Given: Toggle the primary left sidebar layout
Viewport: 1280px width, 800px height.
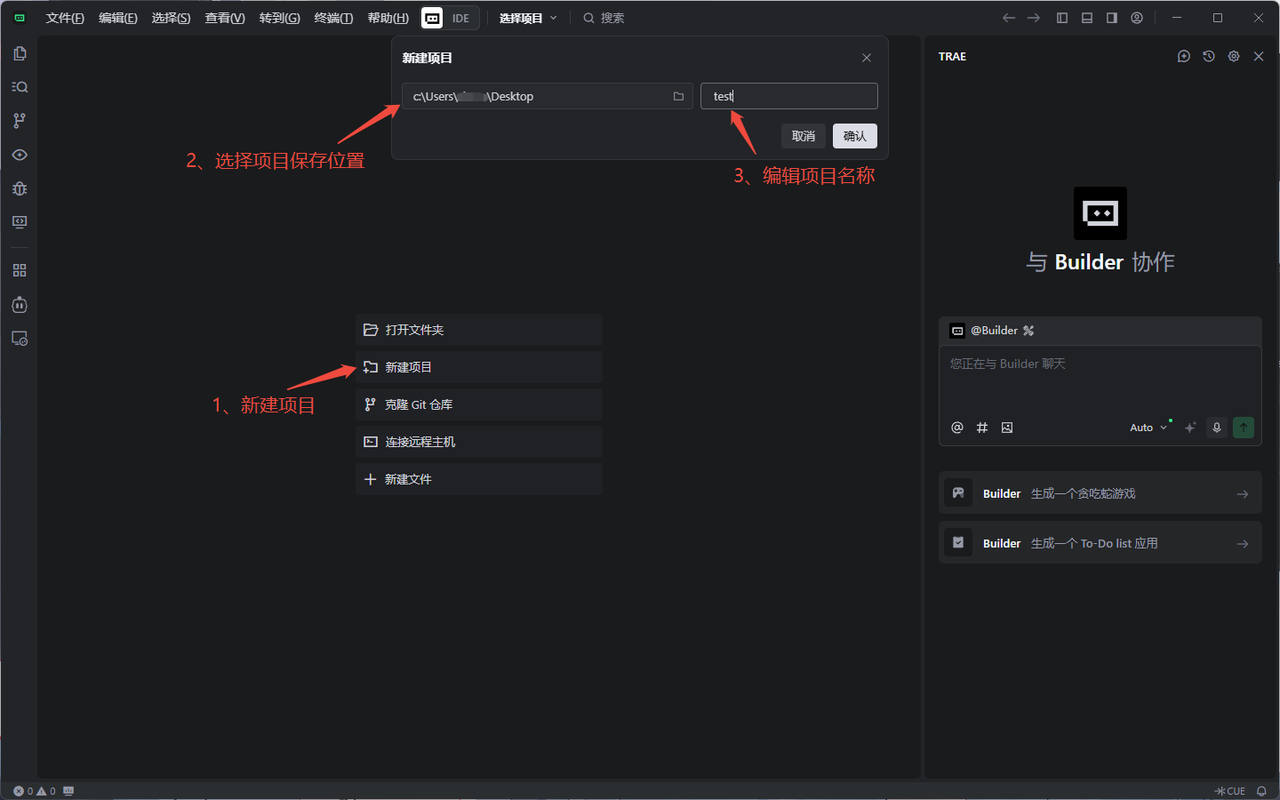Looking at the screenshot, I should [x=1062, y=18].
